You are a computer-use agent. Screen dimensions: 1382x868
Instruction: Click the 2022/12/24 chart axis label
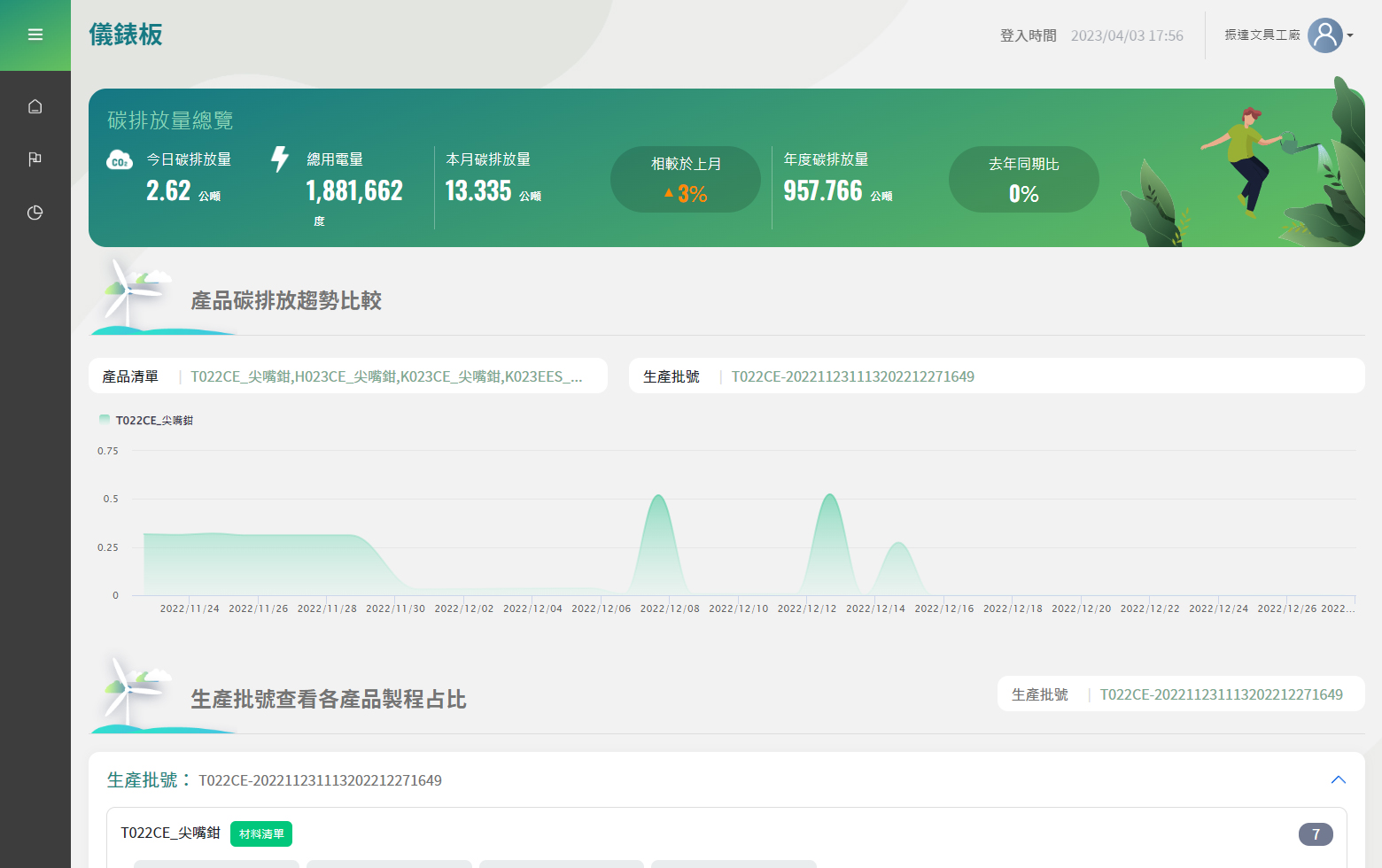pos(1219,608)
